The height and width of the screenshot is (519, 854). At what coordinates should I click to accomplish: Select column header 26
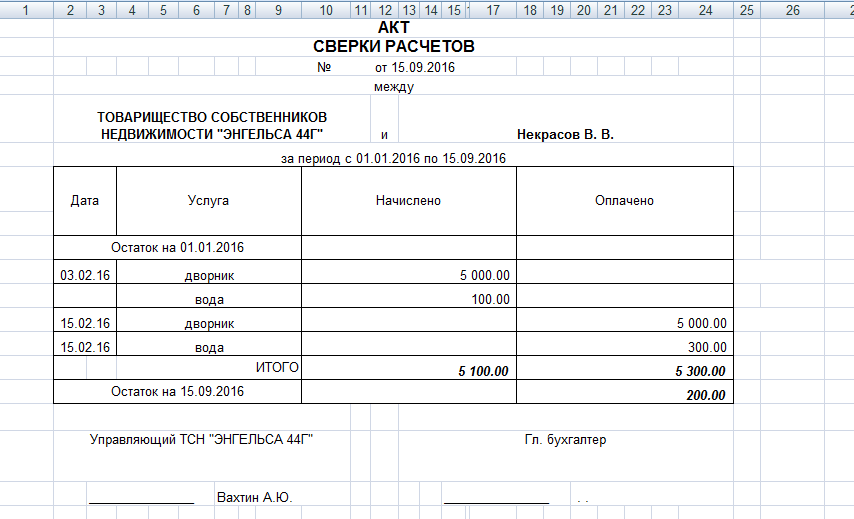click(x=793, y=11)
